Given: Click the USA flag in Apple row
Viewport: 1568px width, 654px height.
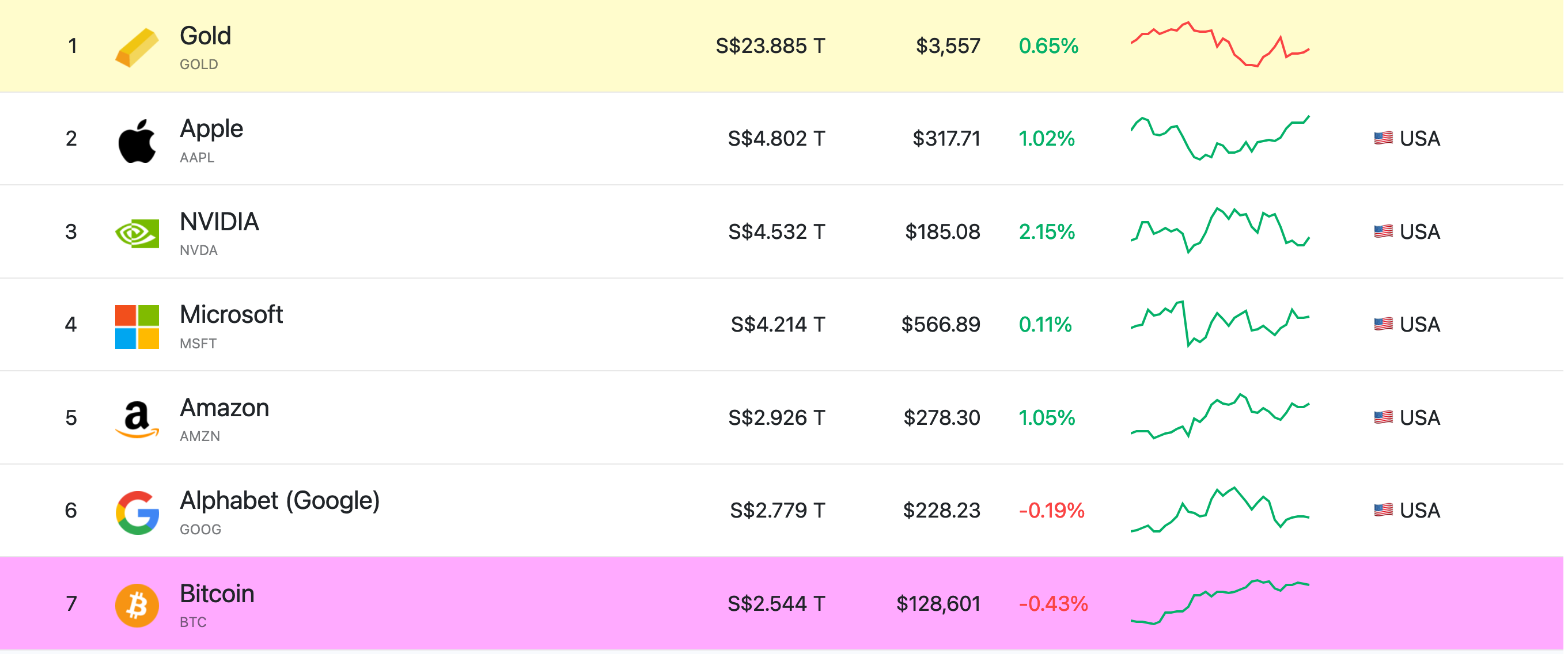Looking at the screenshot, I should pyautogui.click(x=1383, y=139).
